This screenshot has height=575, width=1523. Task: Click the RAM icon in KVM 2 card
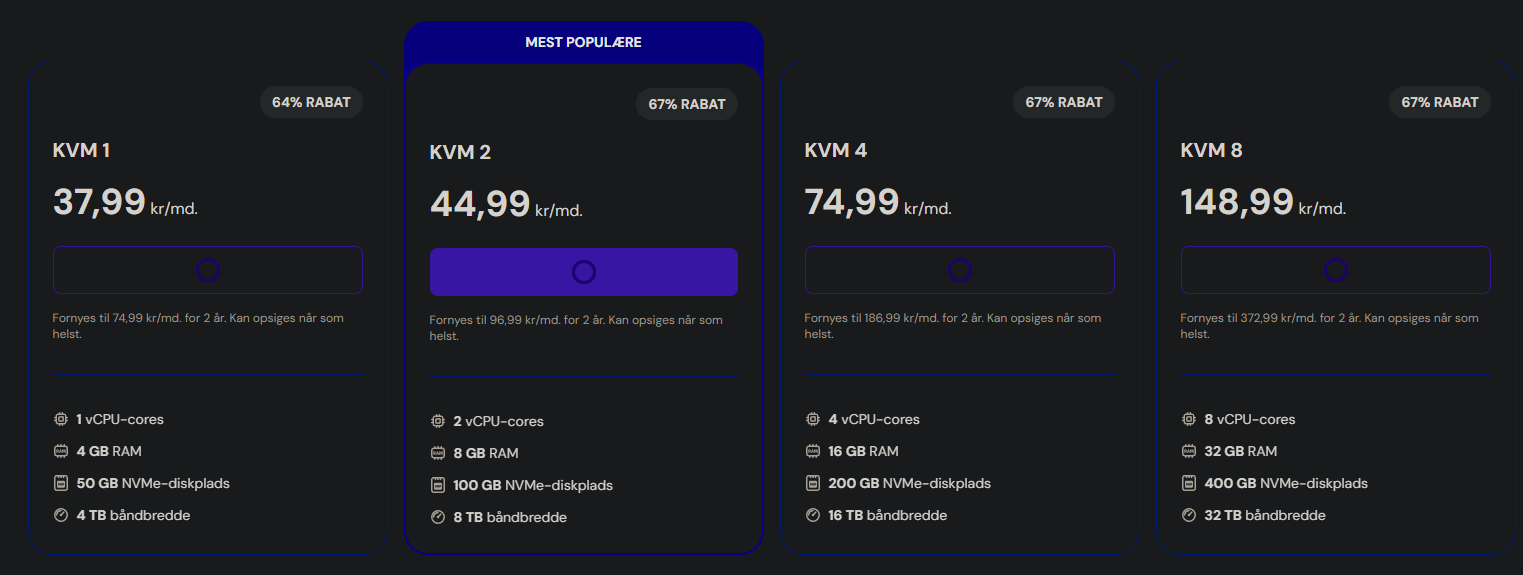[x=437, y=453]
